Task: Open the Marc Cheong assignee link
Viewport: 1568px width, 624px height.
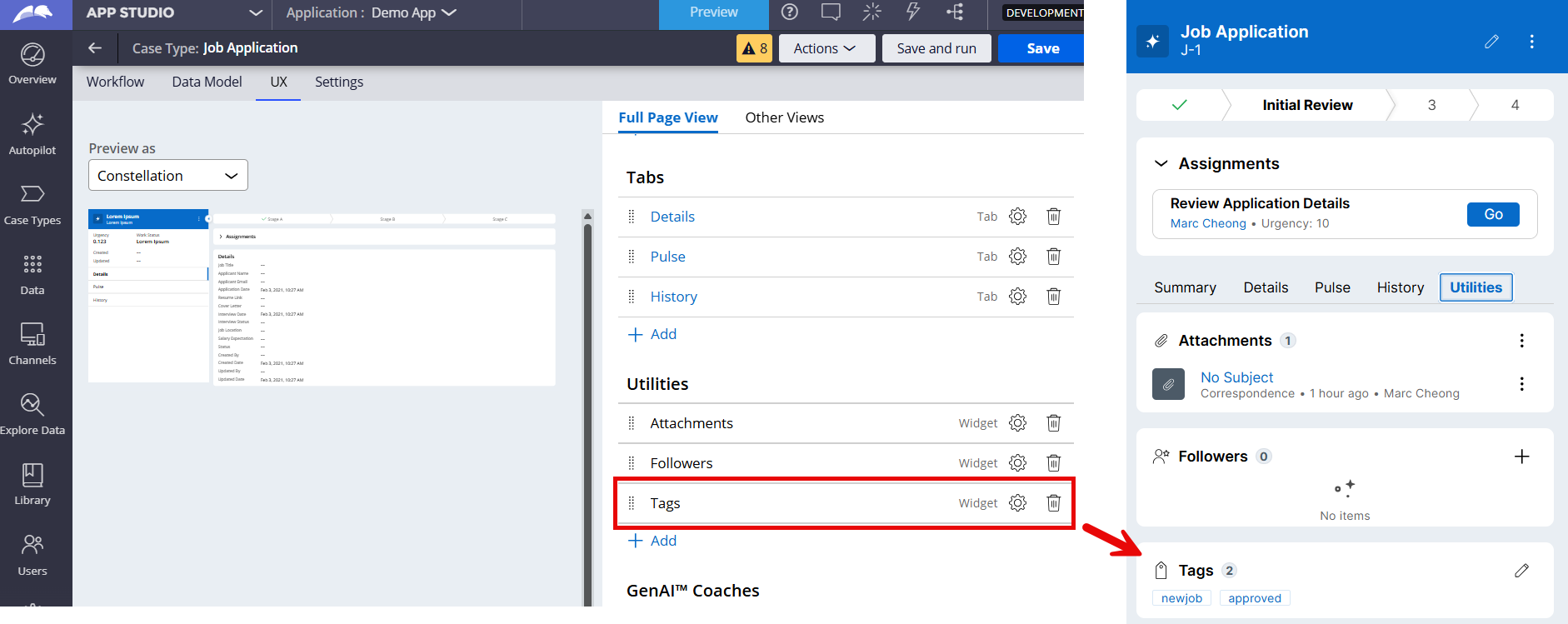Action: tap(1208, 223)
